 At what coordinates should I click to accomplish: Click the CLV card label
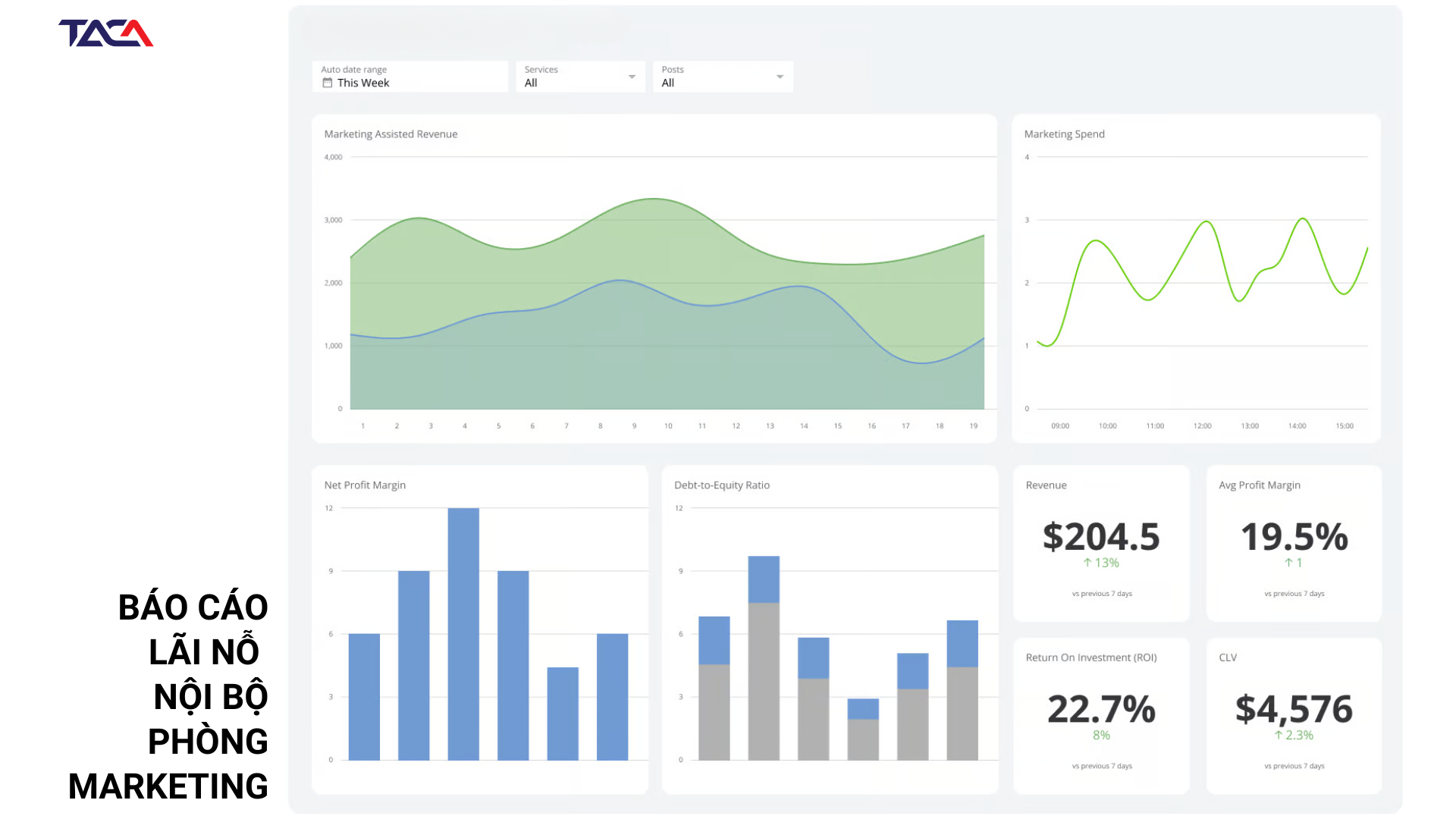pos(1228,657)
